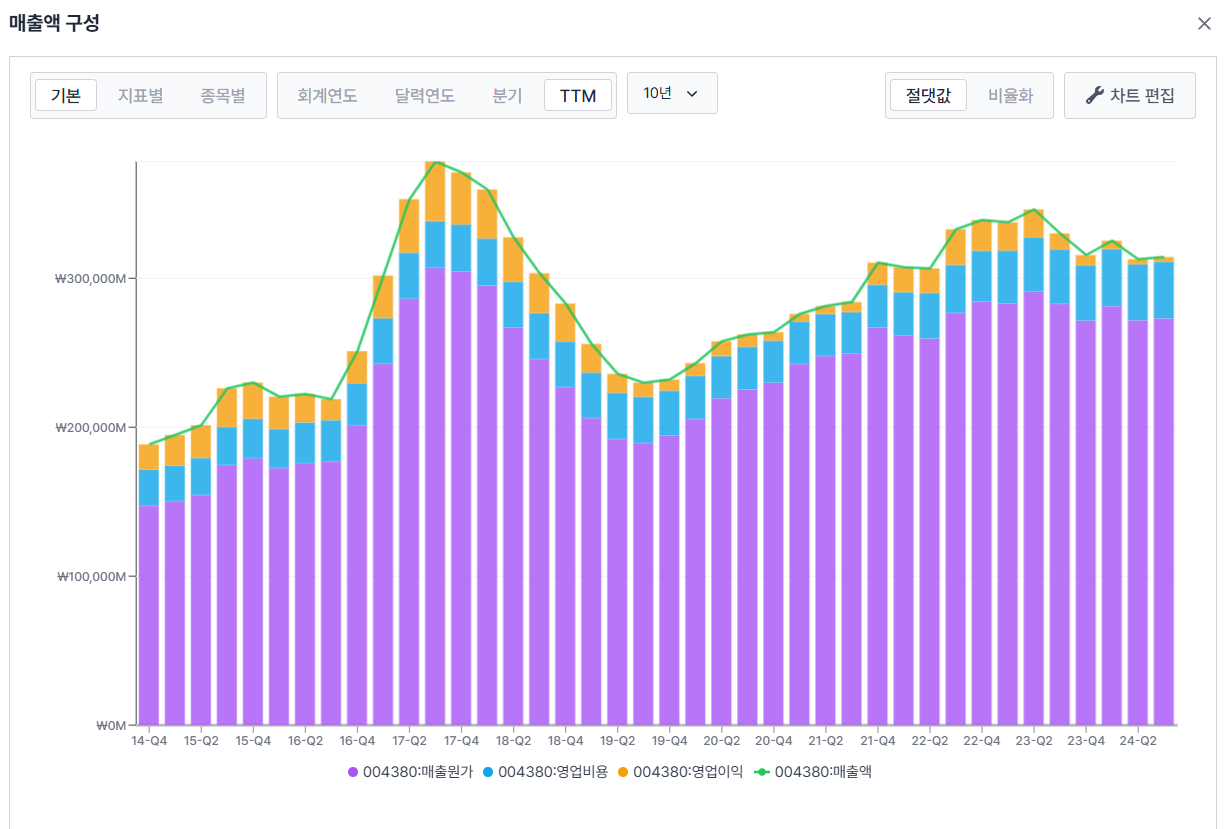Toggle orange 영업이익 legend marker
The width and height of the screenshot is (1229, 829).
tap(623, 772)
